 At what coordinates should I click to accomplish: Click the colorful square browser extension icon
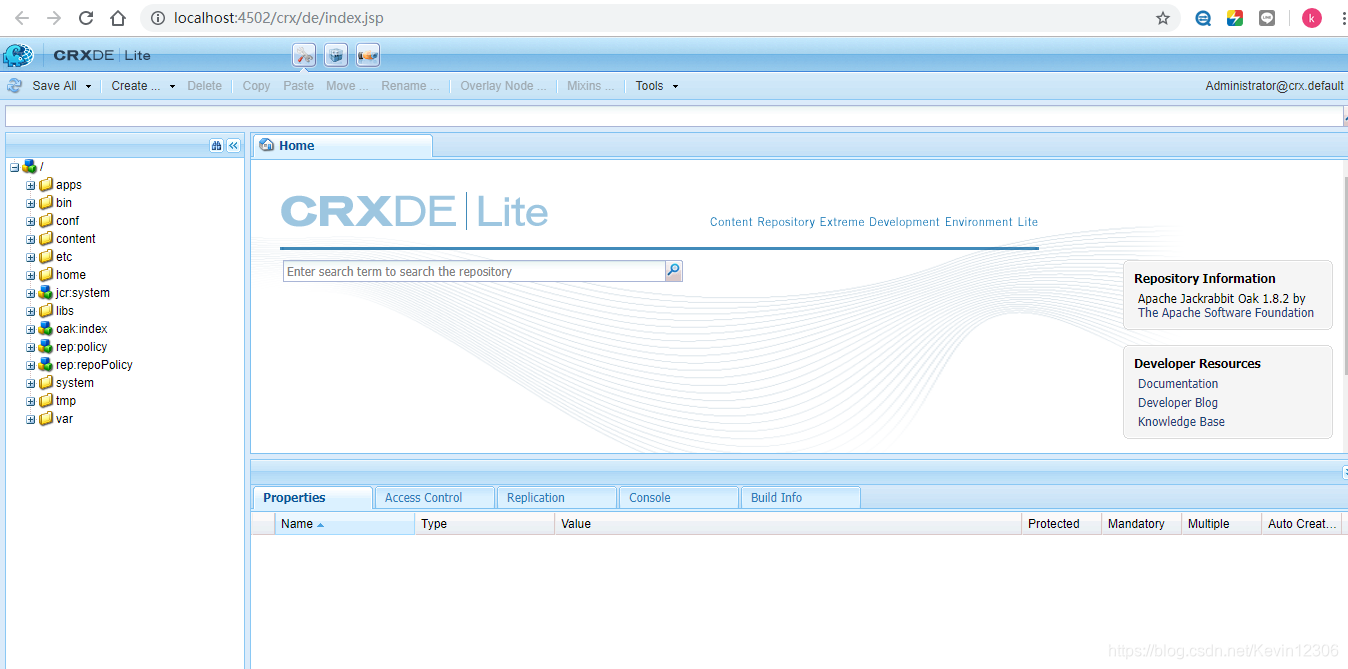pyautogui.click(x=1235, y=18)
